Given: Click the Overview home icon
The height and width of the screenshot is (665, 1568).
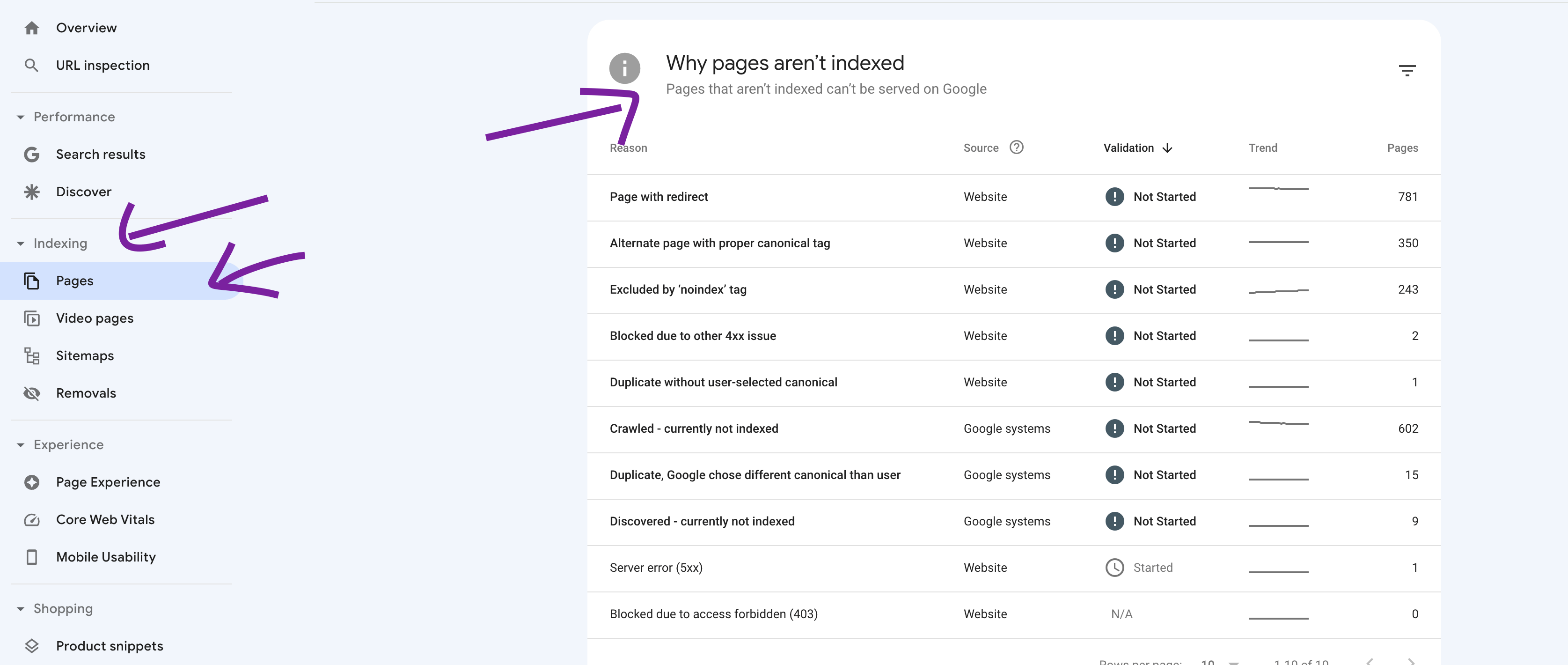Looking at the screenshot, I should (32, 28).
